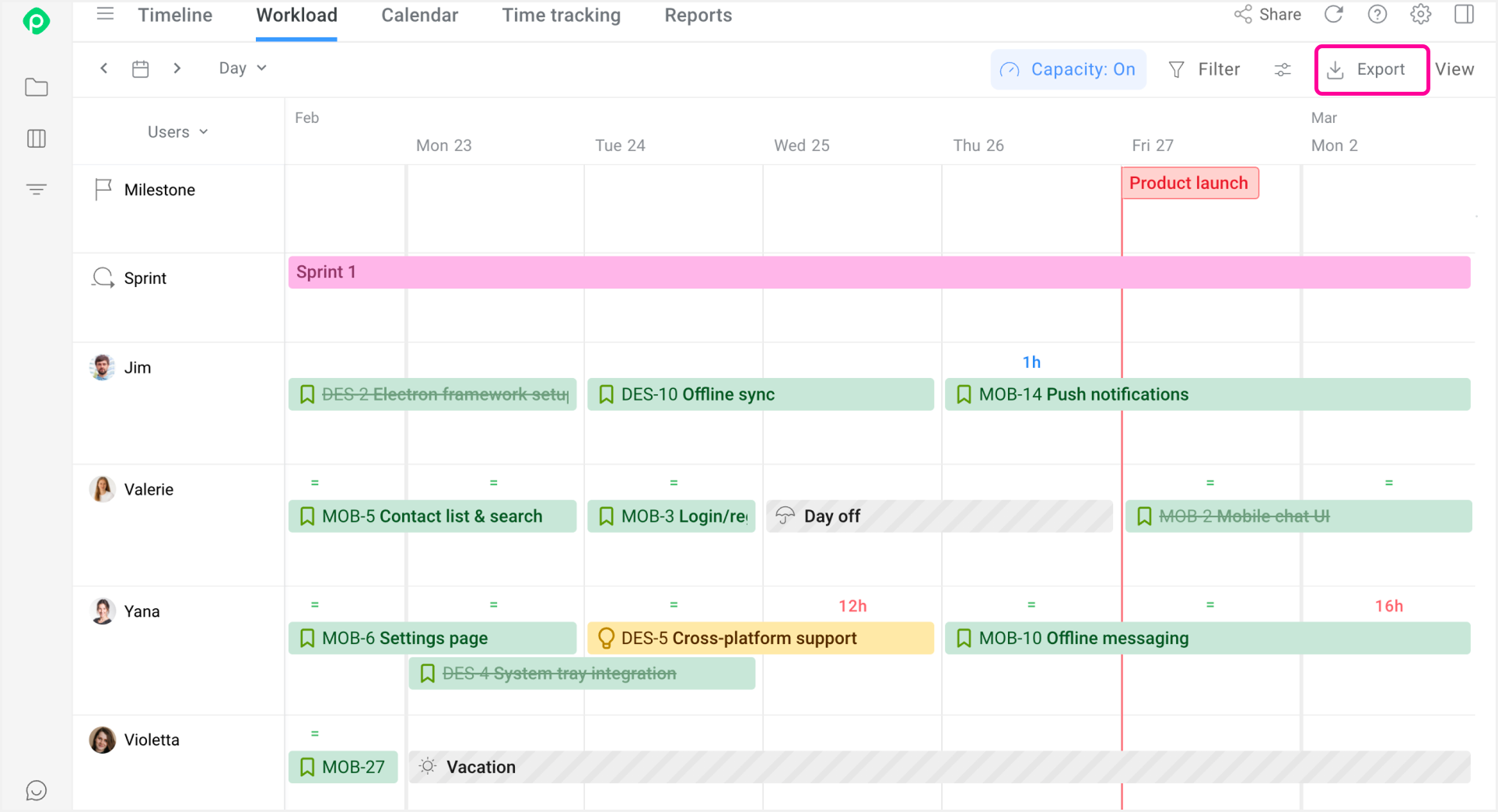Switch to the Calendar tab
1498x812 pixels.
click(x=419, y=15)
